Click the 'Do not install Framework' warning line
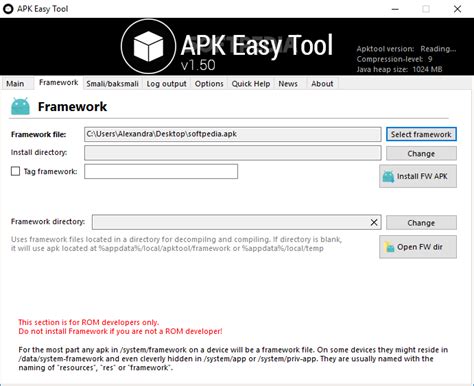 pos(120,331)
